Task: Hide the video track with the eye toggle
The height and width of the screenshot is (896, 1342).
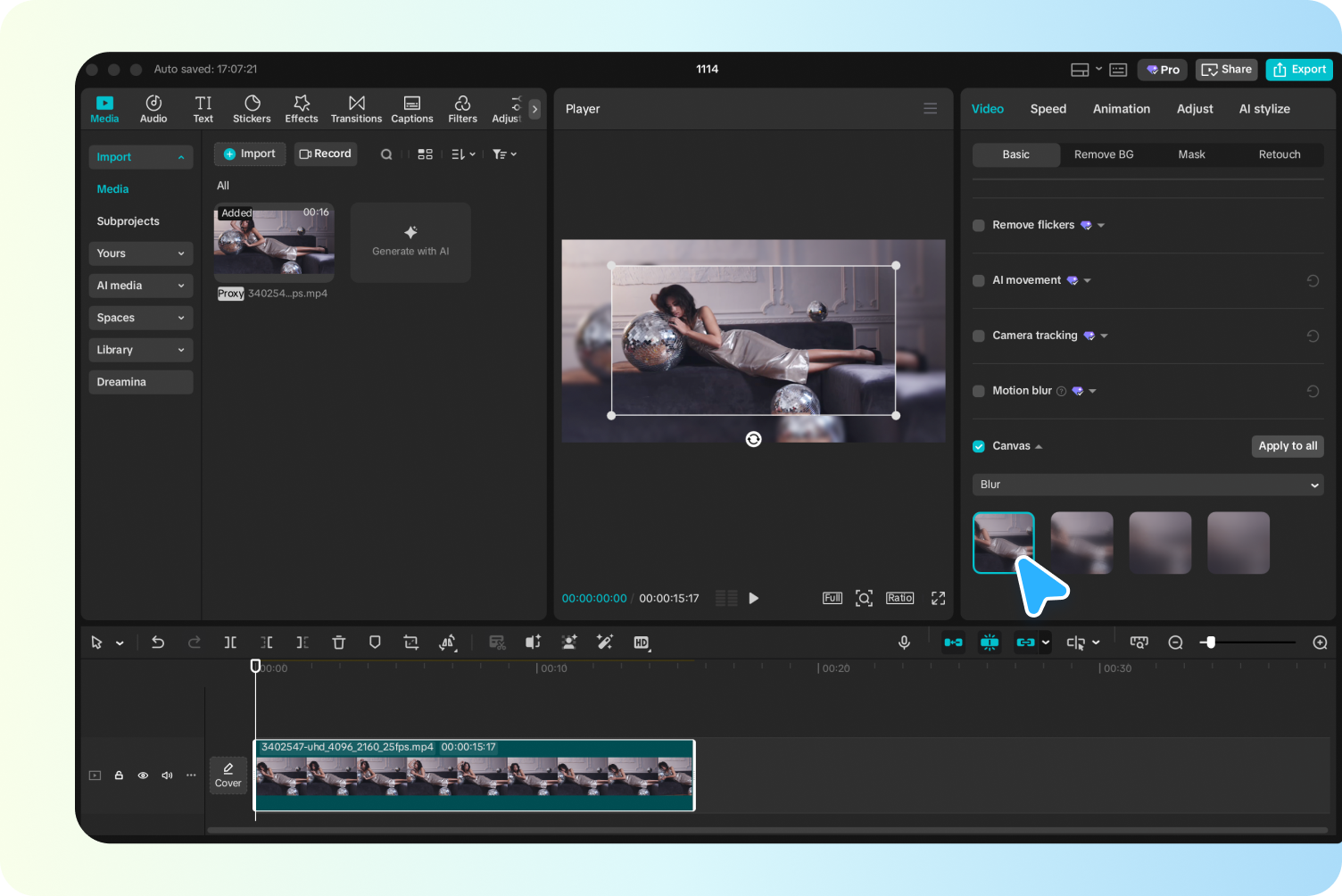Action: 143,775
